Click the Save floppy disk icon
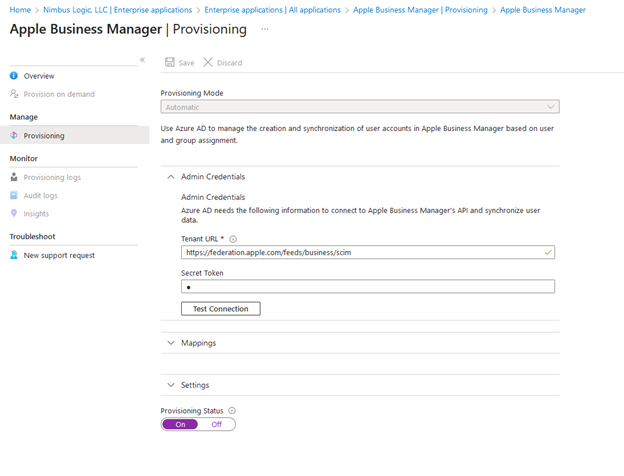The height and width of the screenshot is (476, 624). coord(170,62)
